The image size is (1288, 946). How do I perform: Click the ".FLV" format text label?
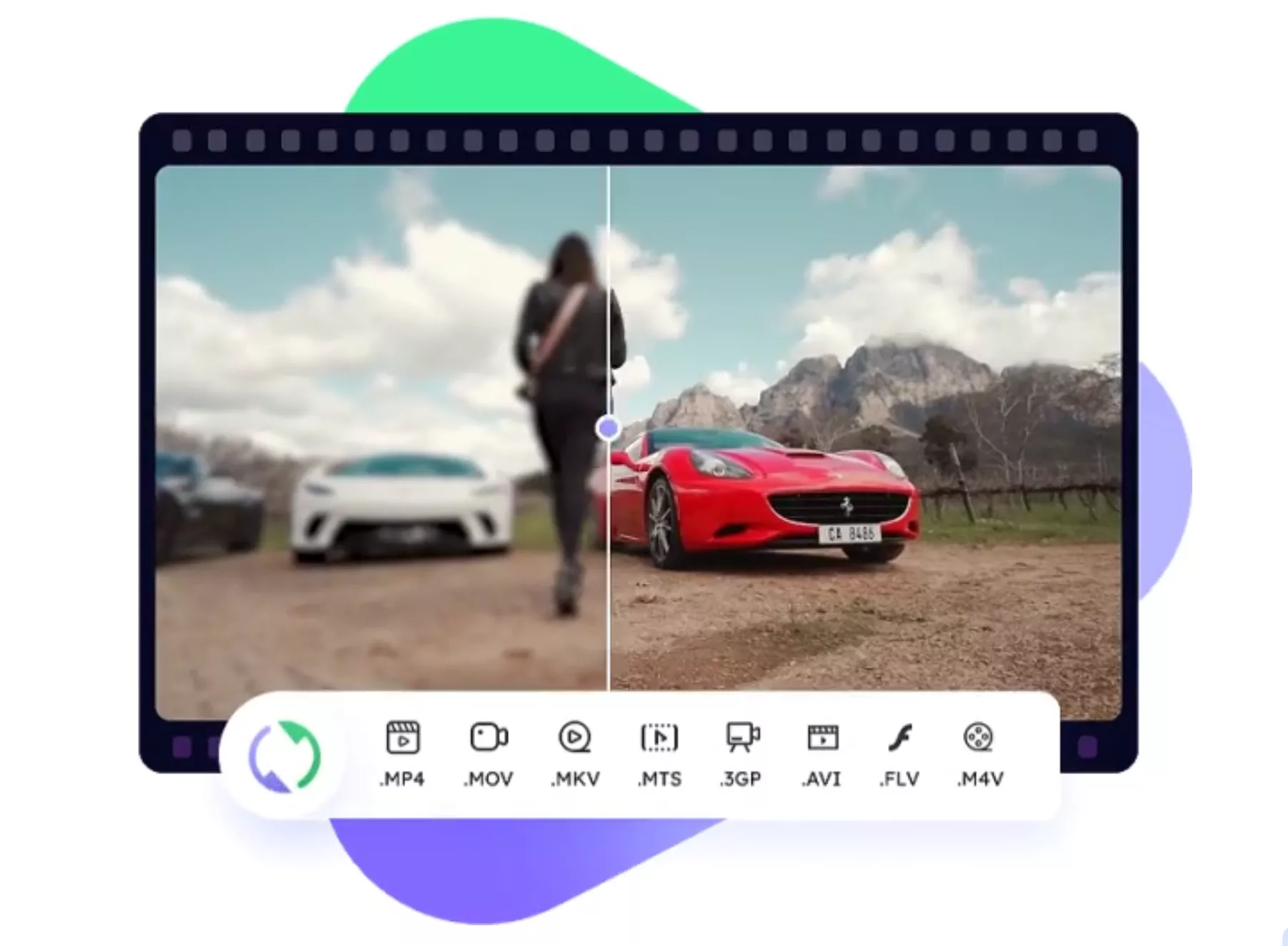point(899,779)
